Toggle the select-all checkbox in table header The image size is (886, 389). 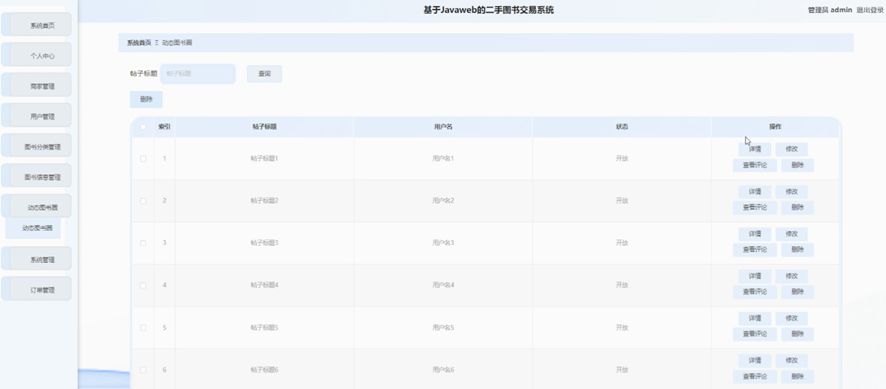tap(143, 127)
